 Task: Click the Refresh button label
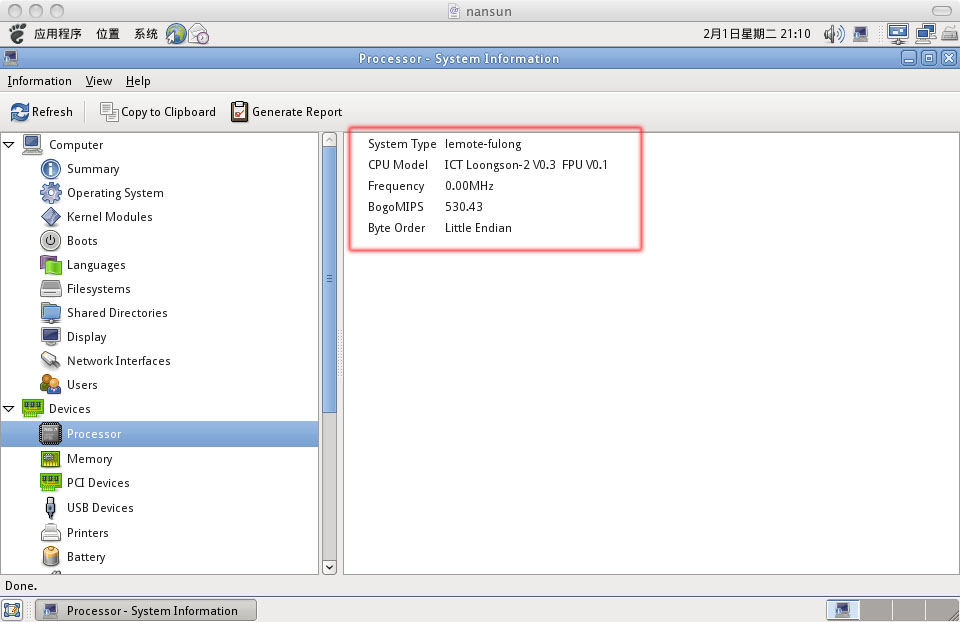(x=52, y=112)
